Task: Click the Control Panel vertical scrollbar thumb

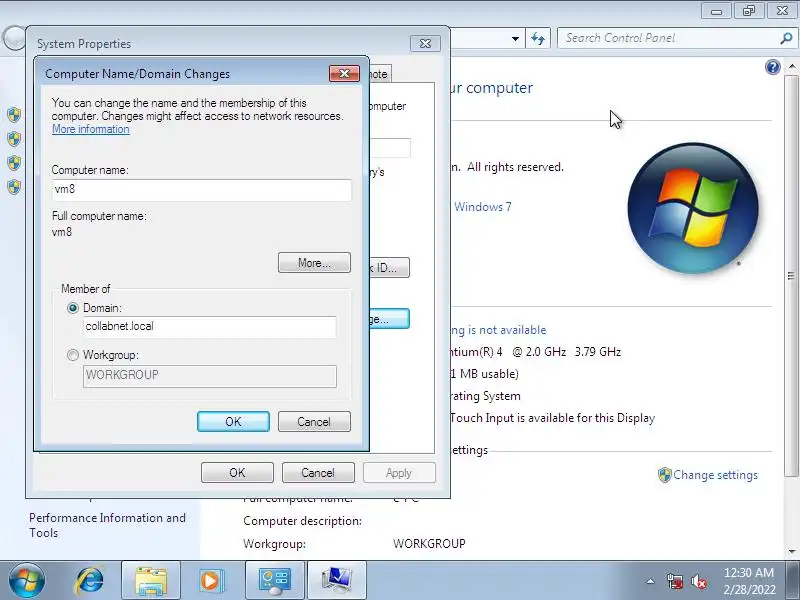Action: point(791,276)
